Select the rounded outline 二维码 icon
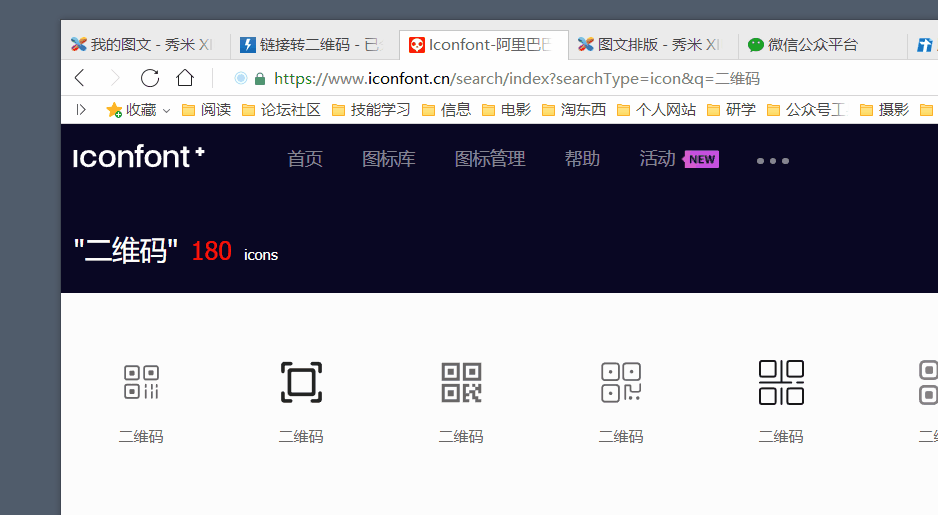This screenshot has width=938, height=515. 621,382
